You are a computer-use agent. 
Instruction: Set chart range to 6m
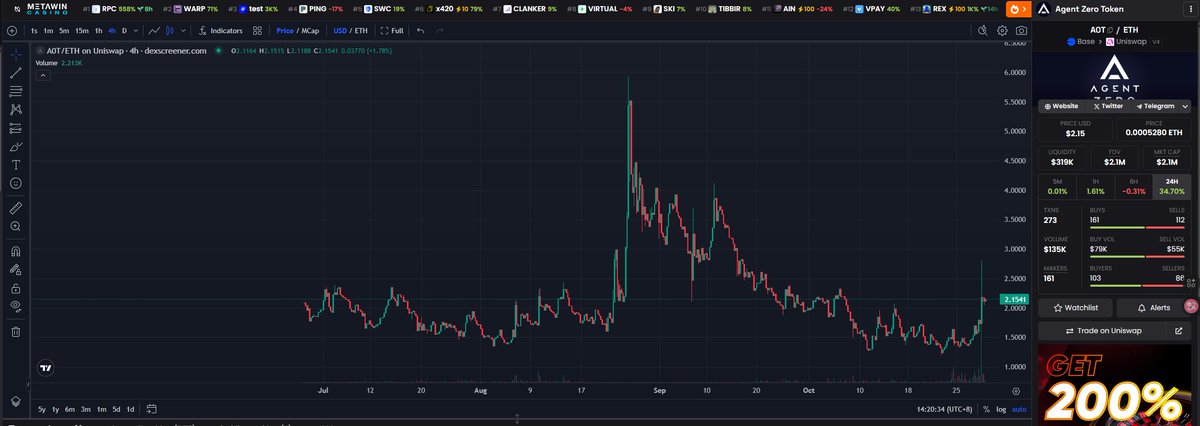[70, 409]
